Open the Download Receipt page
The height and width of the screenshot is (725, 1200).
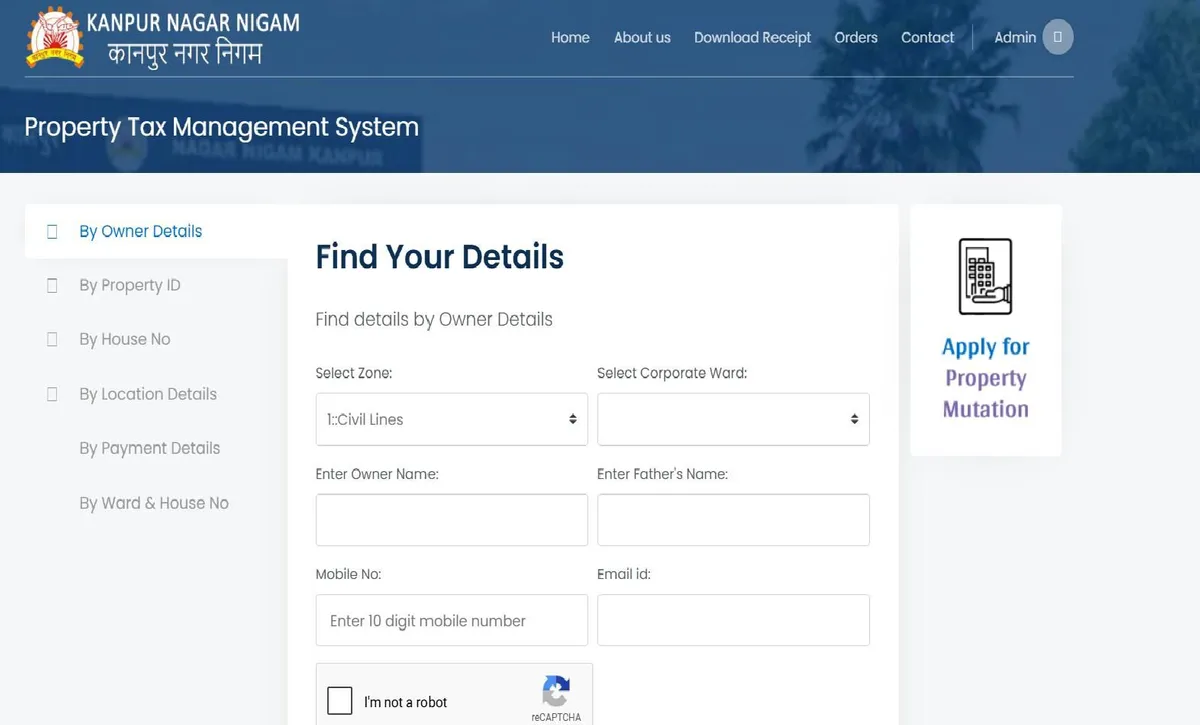click(x=752, y=38)
